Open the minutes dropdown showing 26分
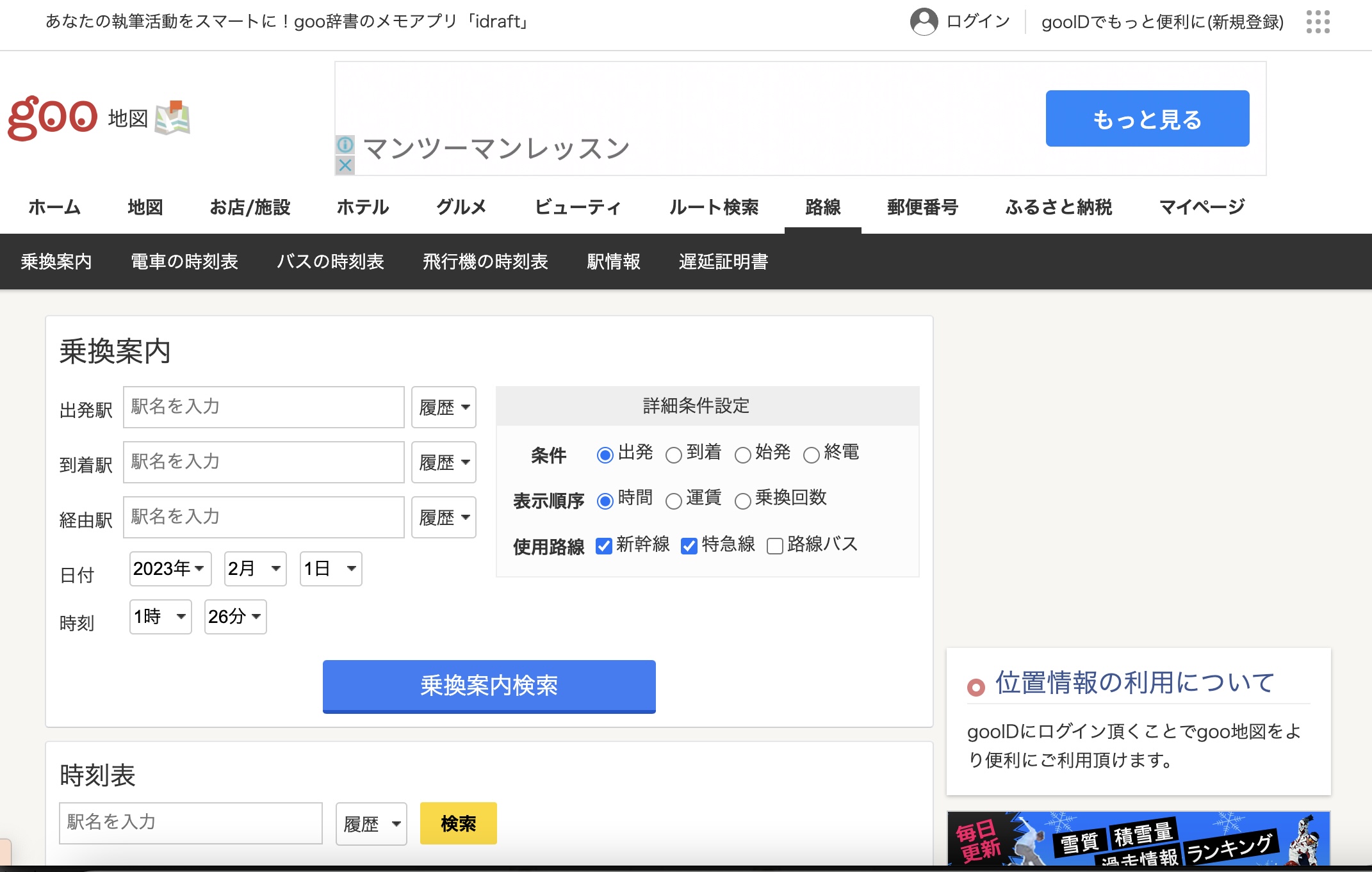 tap(234, 617)
